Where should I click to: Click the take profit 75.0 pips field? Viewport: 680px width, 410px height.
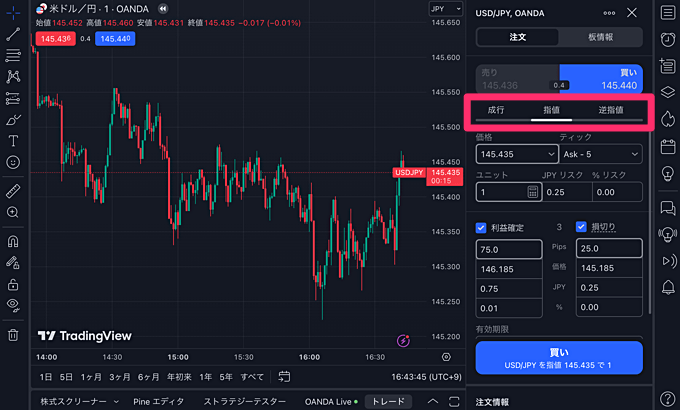pyautogui.click(x=509, y=249)
